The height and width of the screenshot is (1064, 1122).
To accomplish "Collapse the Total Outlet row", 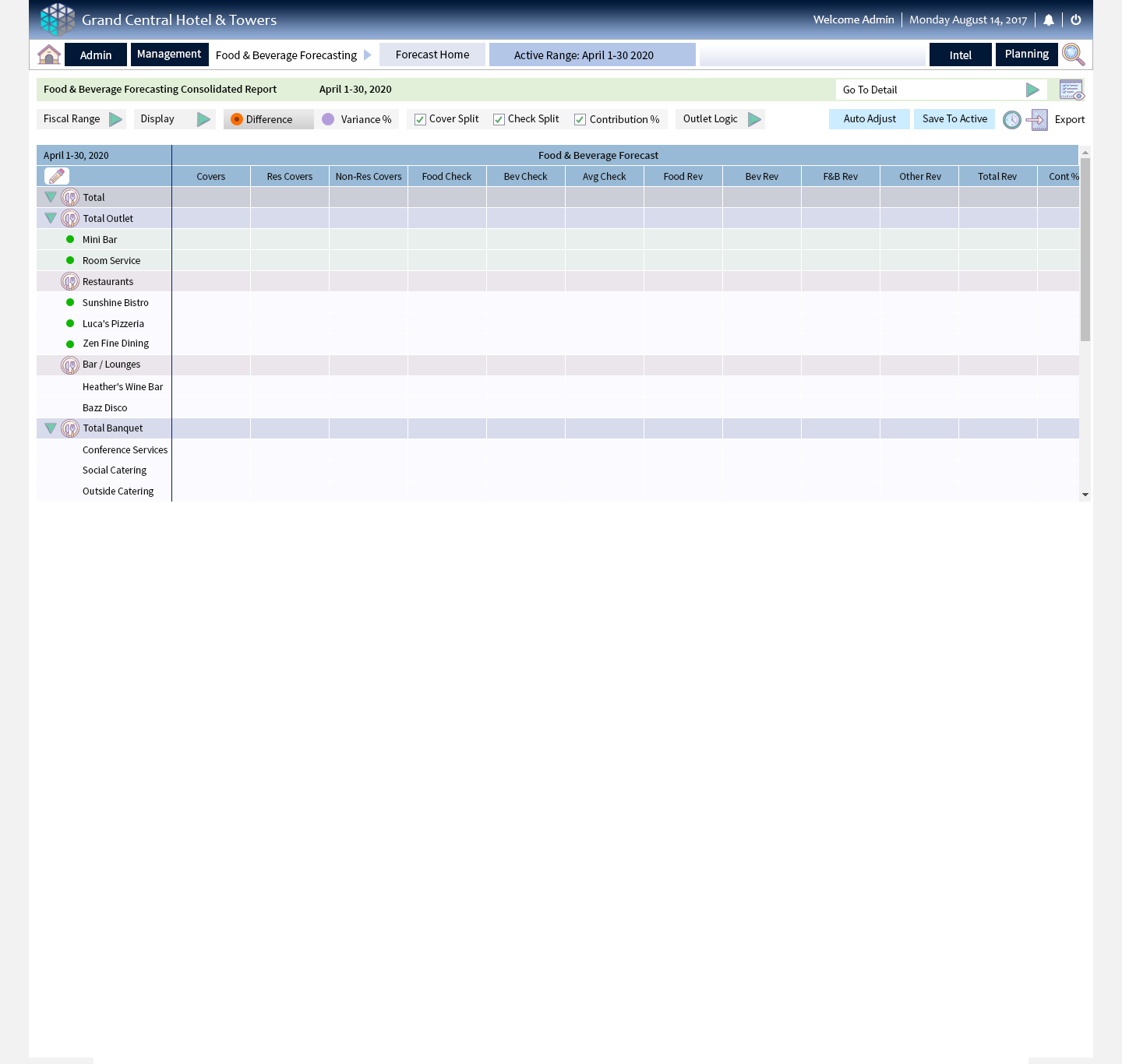I will click(51, 218).
